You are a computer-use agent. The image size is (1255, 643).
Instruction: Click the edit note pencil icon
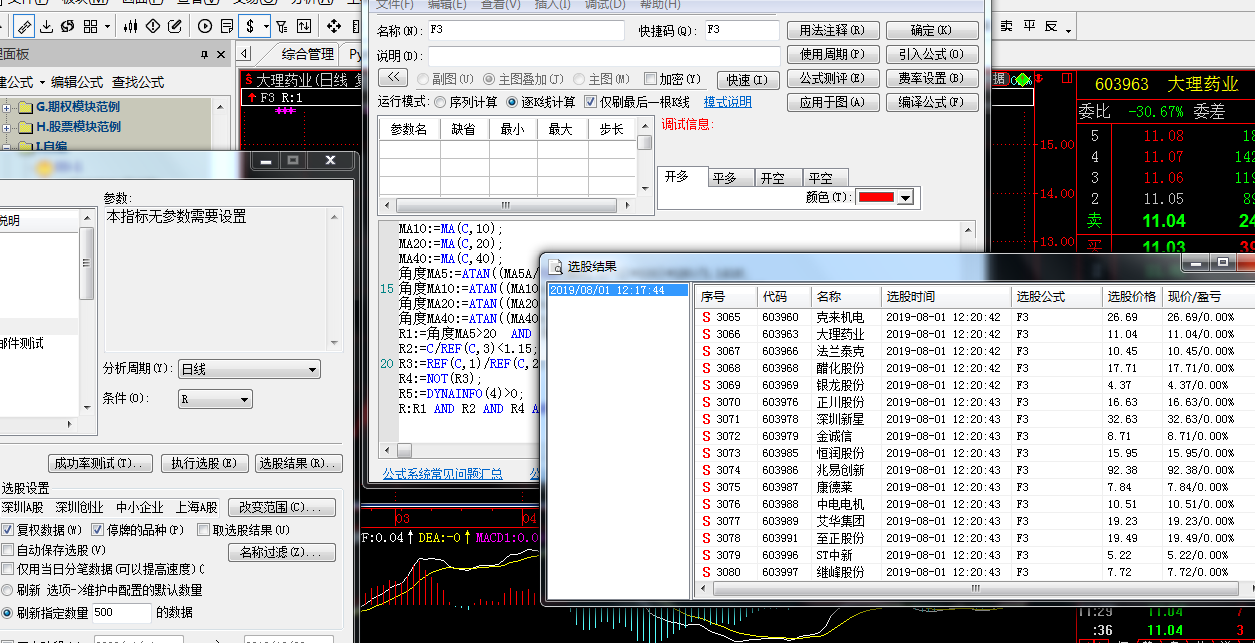tap(176, 25)
